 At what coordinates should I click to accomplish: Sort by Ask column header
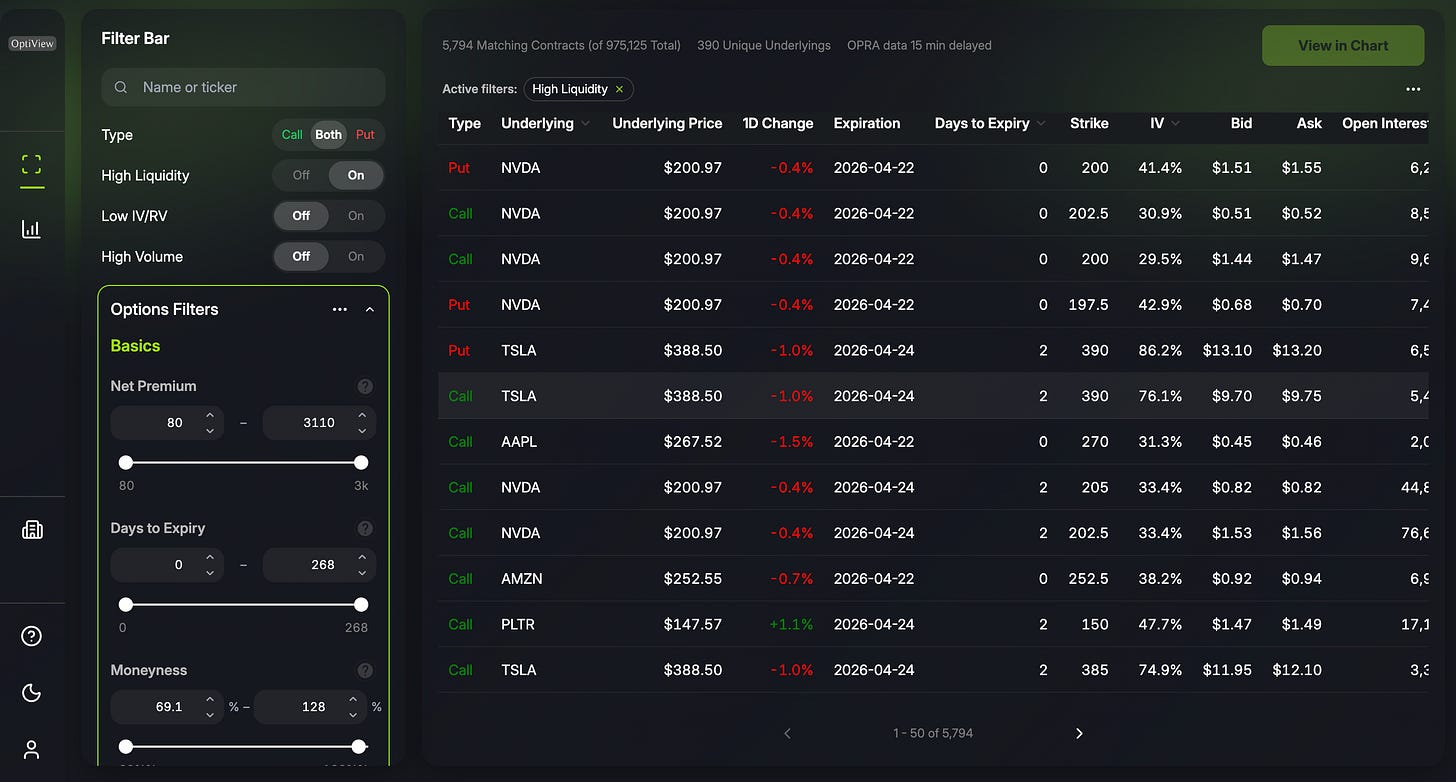tap(1309, 123)
